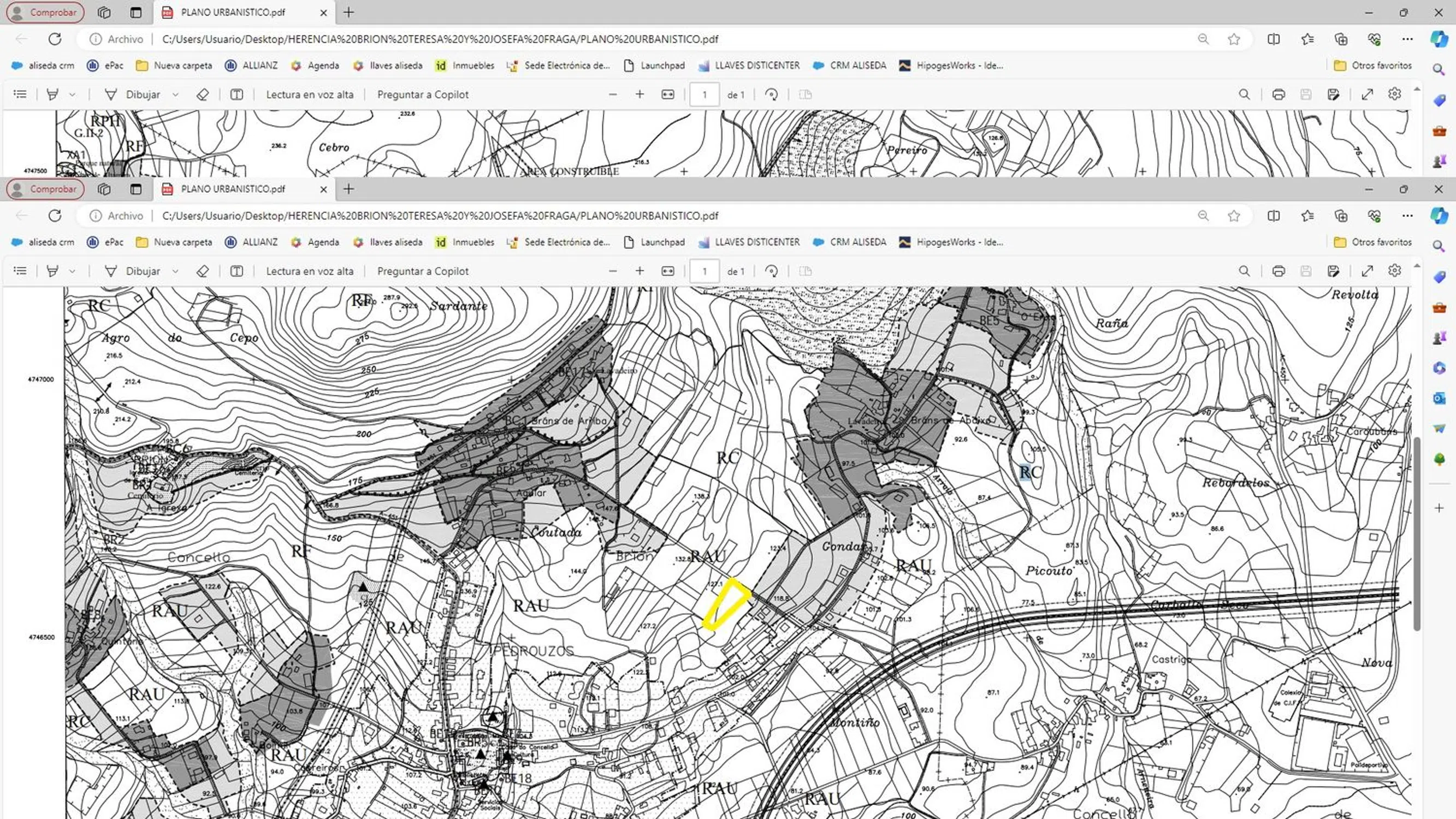Image resolution: width=1456 pixels, height=819 pixels.
Task: Expand the Dibujar options arrow in lower toolbar
Action: pyautogui.click(x=175, y=271)
